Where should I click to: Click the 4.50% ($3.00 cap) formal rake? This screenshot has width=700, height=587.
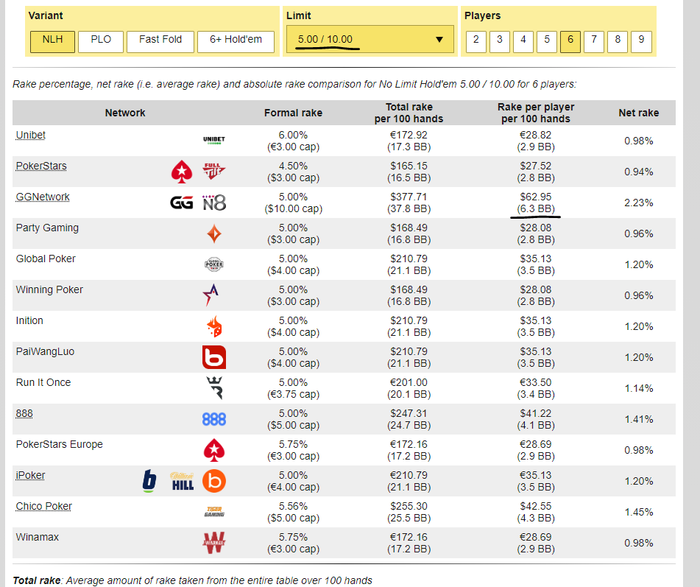pos(293,172)
